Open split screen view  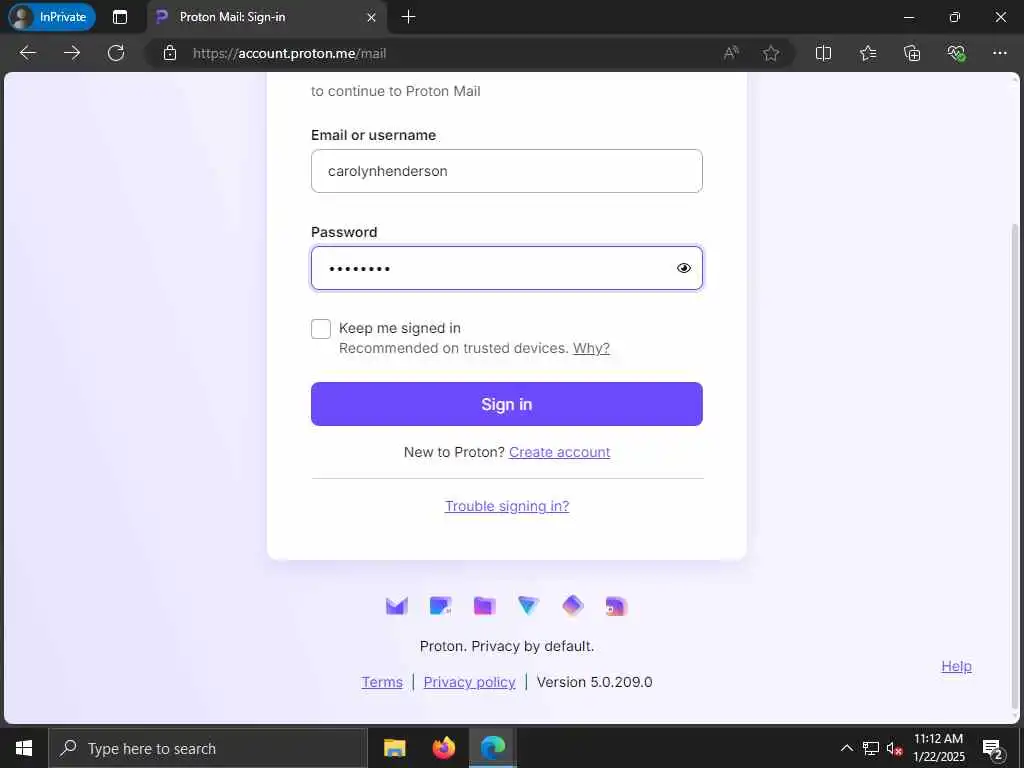click(x=824, y=53)
